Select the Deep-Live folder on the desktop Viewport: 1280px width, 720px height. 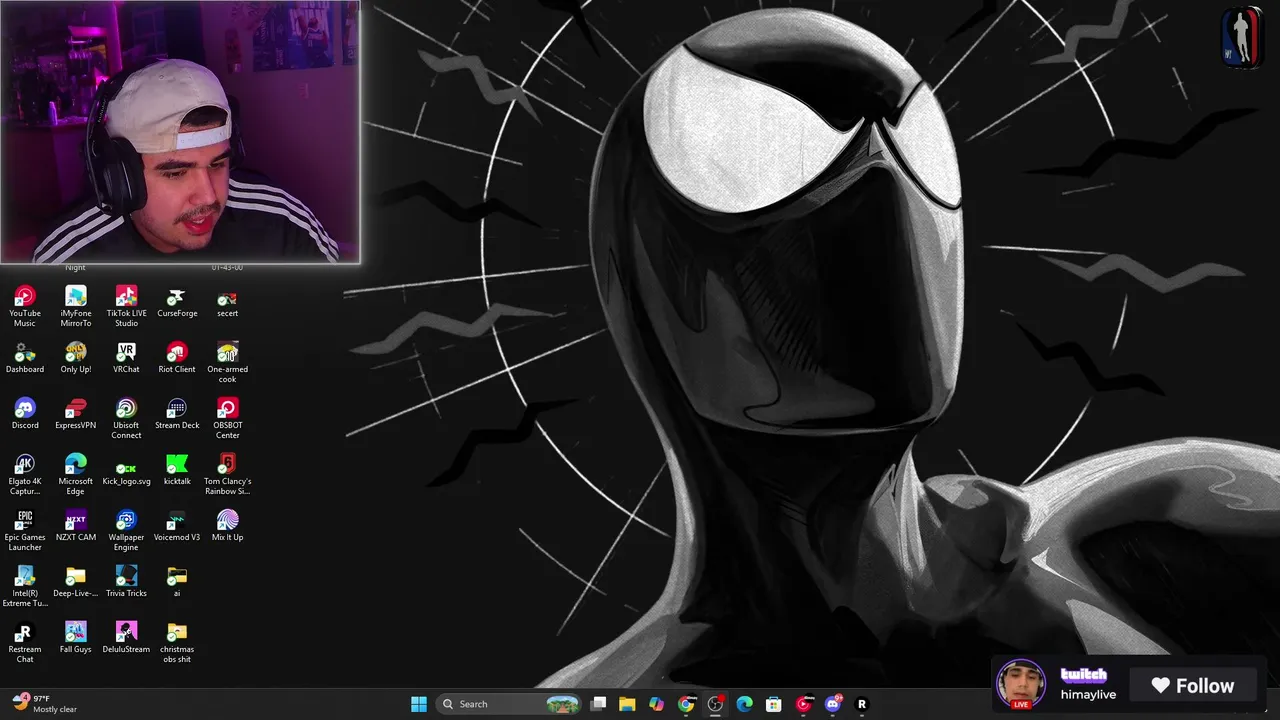[75, 583]
